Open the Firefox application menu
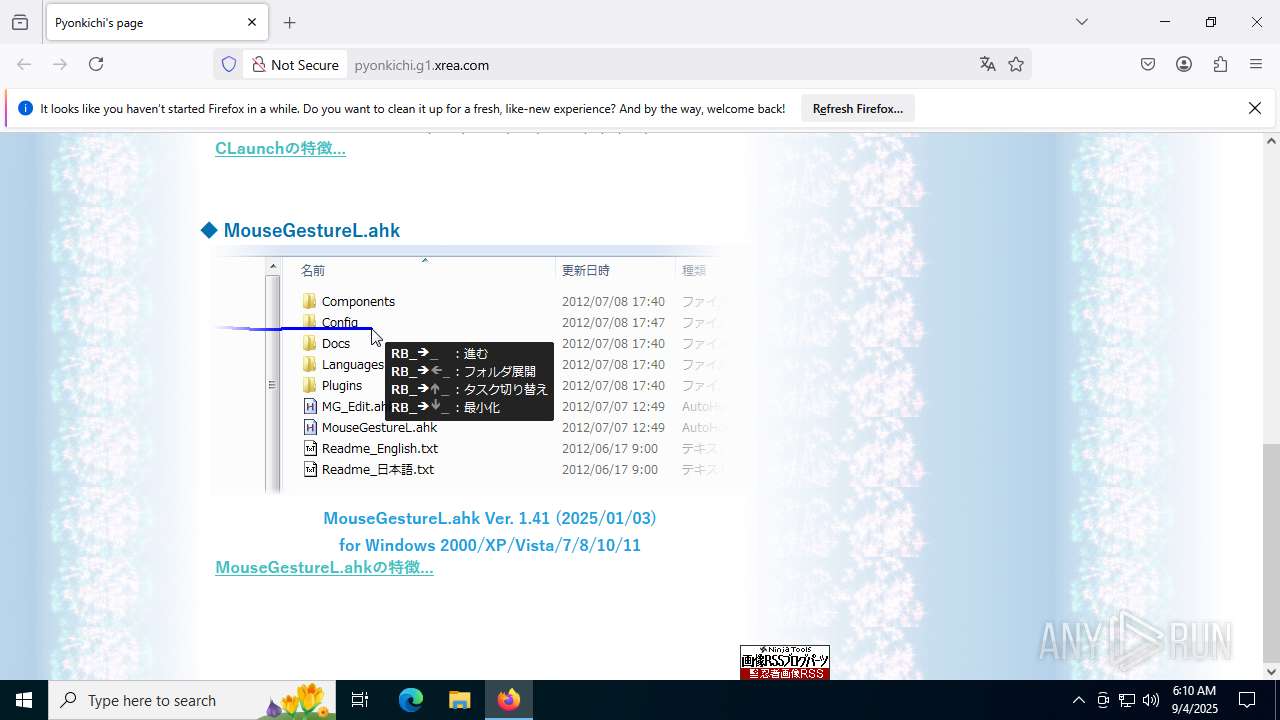This screenshot has width=1280, height=720. coord(1256,64)
